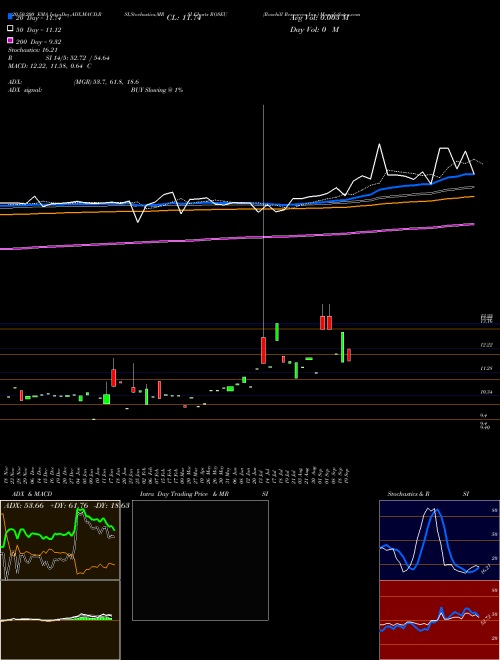Open the MACD histogram panel below ADX
This screenshot has width=500, height=660.
point(60,620)
